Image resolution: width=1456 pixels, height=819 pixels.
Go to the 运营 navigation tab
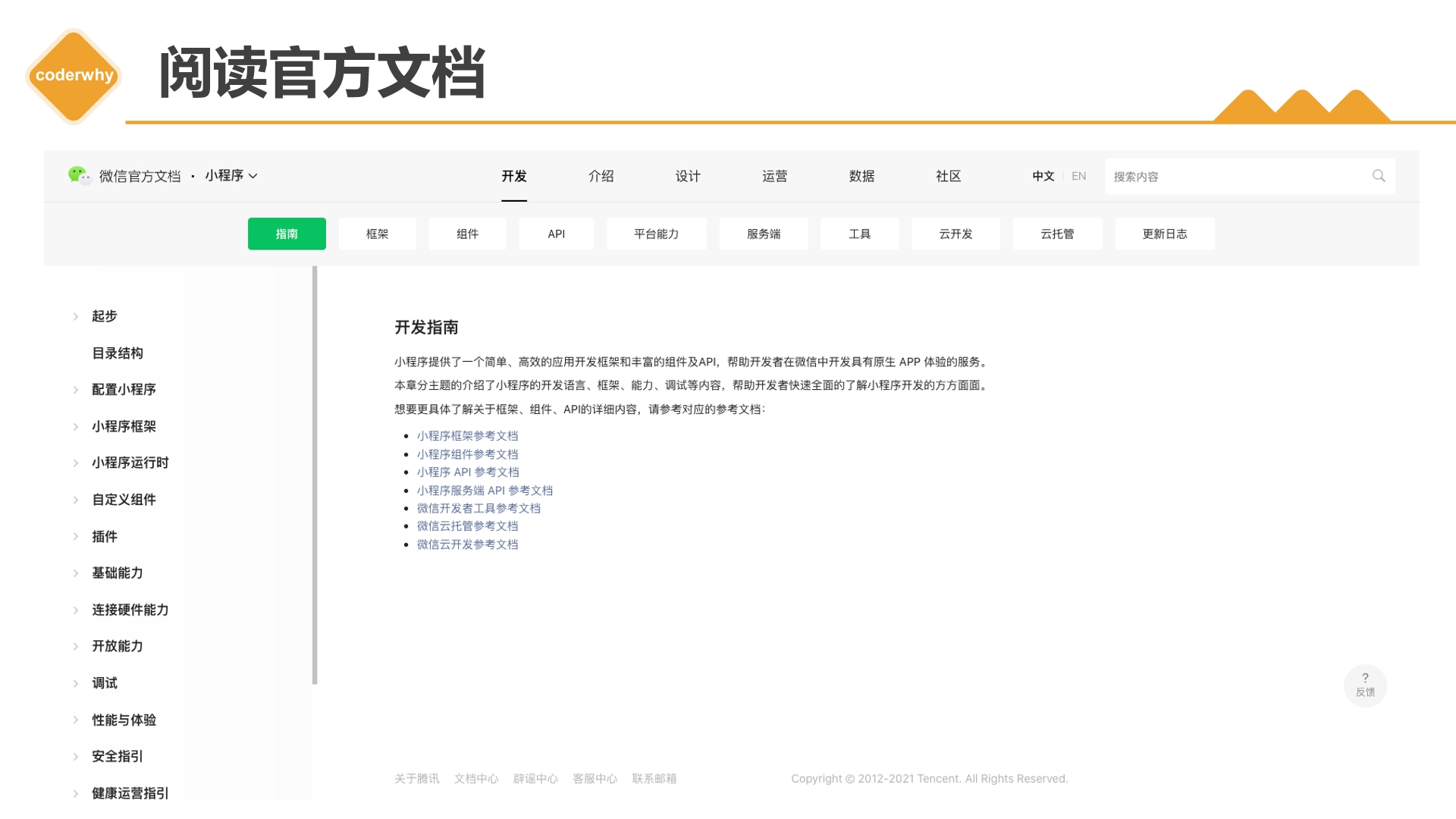[775, 176]
